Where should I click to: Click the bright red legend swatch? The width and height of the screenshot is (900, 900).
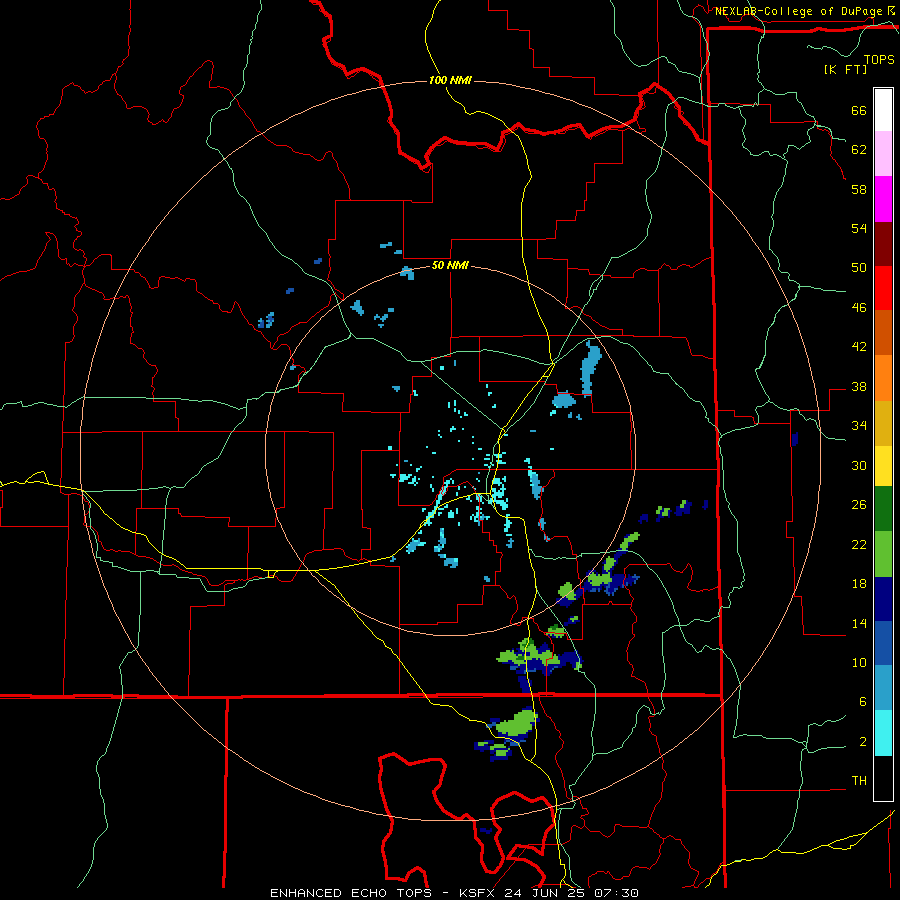click(883, 288)
